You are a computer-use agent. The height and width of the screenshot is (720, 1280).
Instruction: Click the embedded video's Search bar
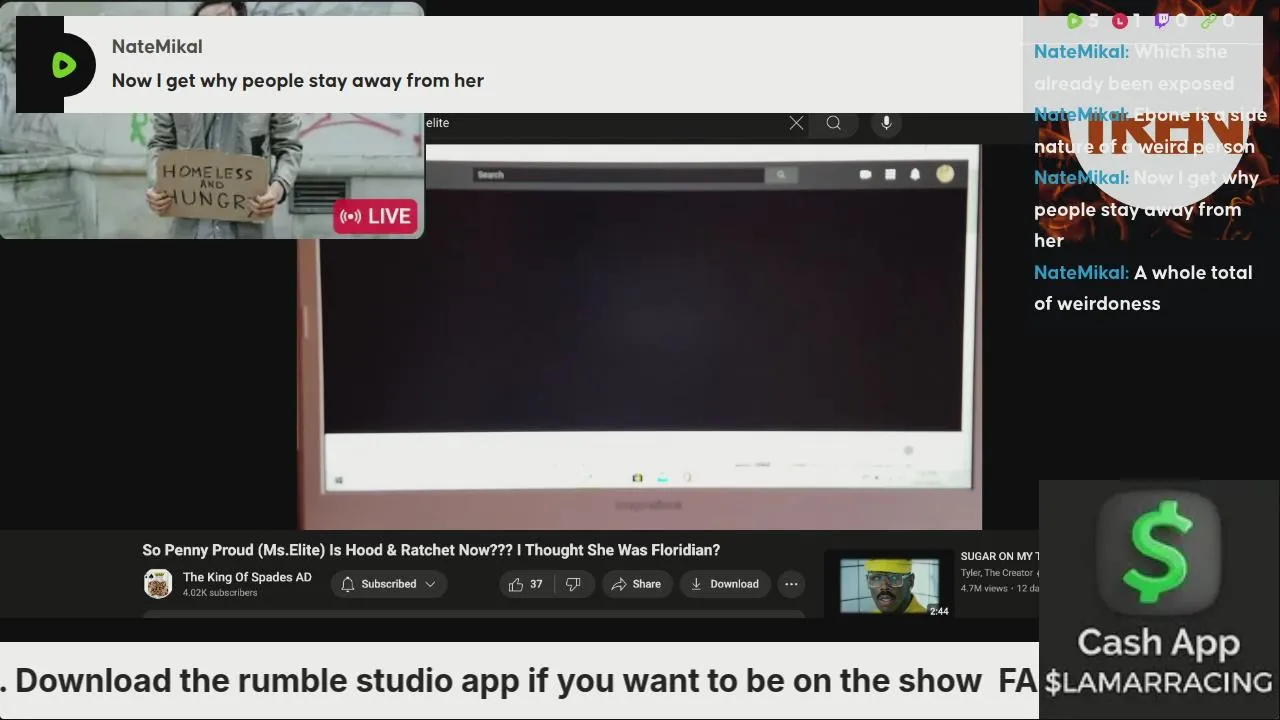click(619, 175)
